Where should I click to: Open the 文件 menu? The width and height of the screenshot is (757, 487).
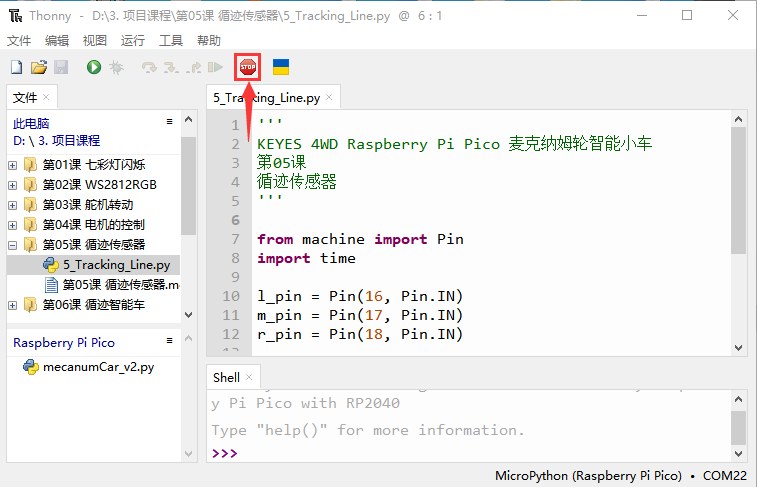(x=19, y=41)
